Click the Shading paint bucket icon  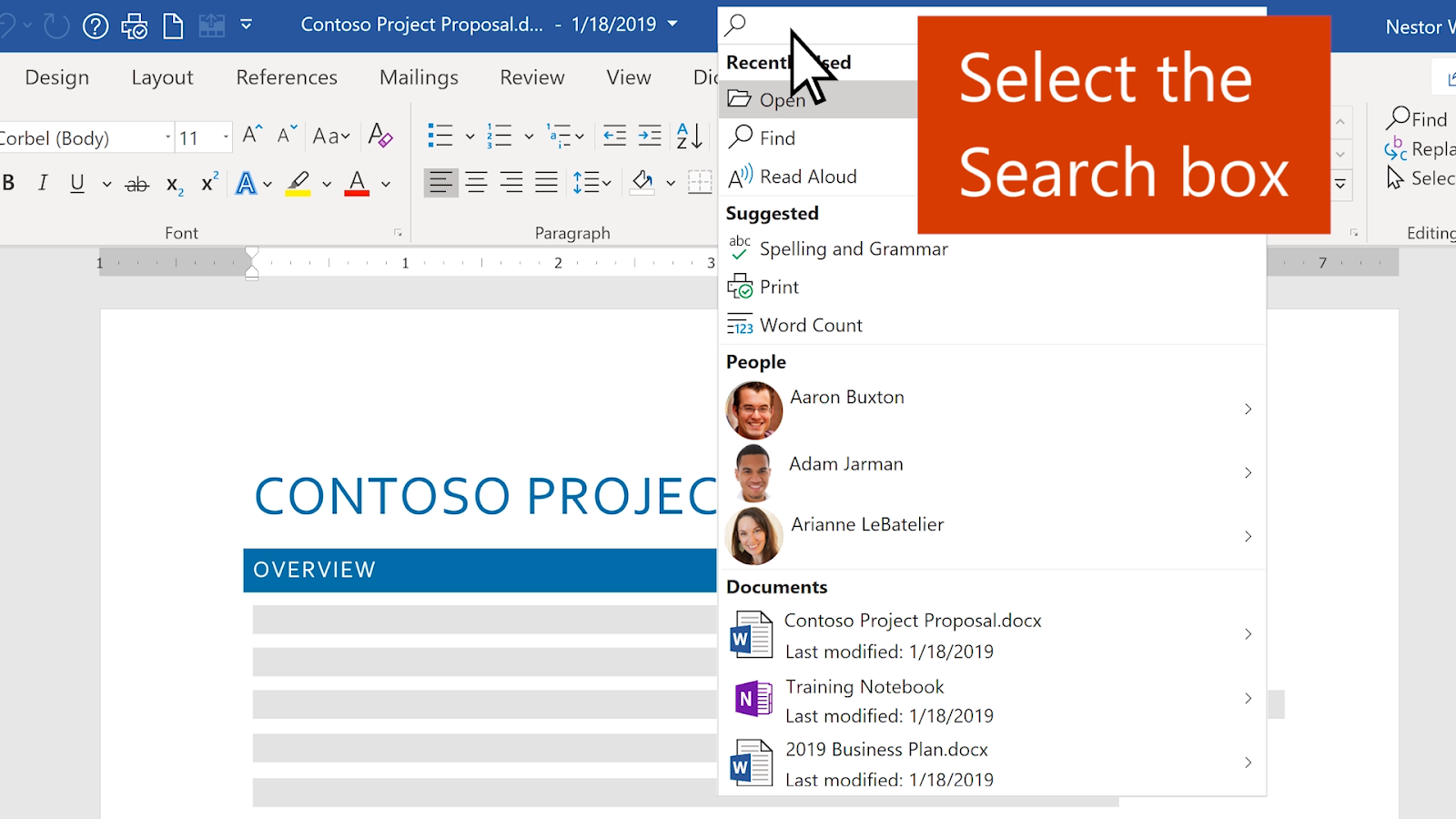pyautogui.click(x=642, y=182)
